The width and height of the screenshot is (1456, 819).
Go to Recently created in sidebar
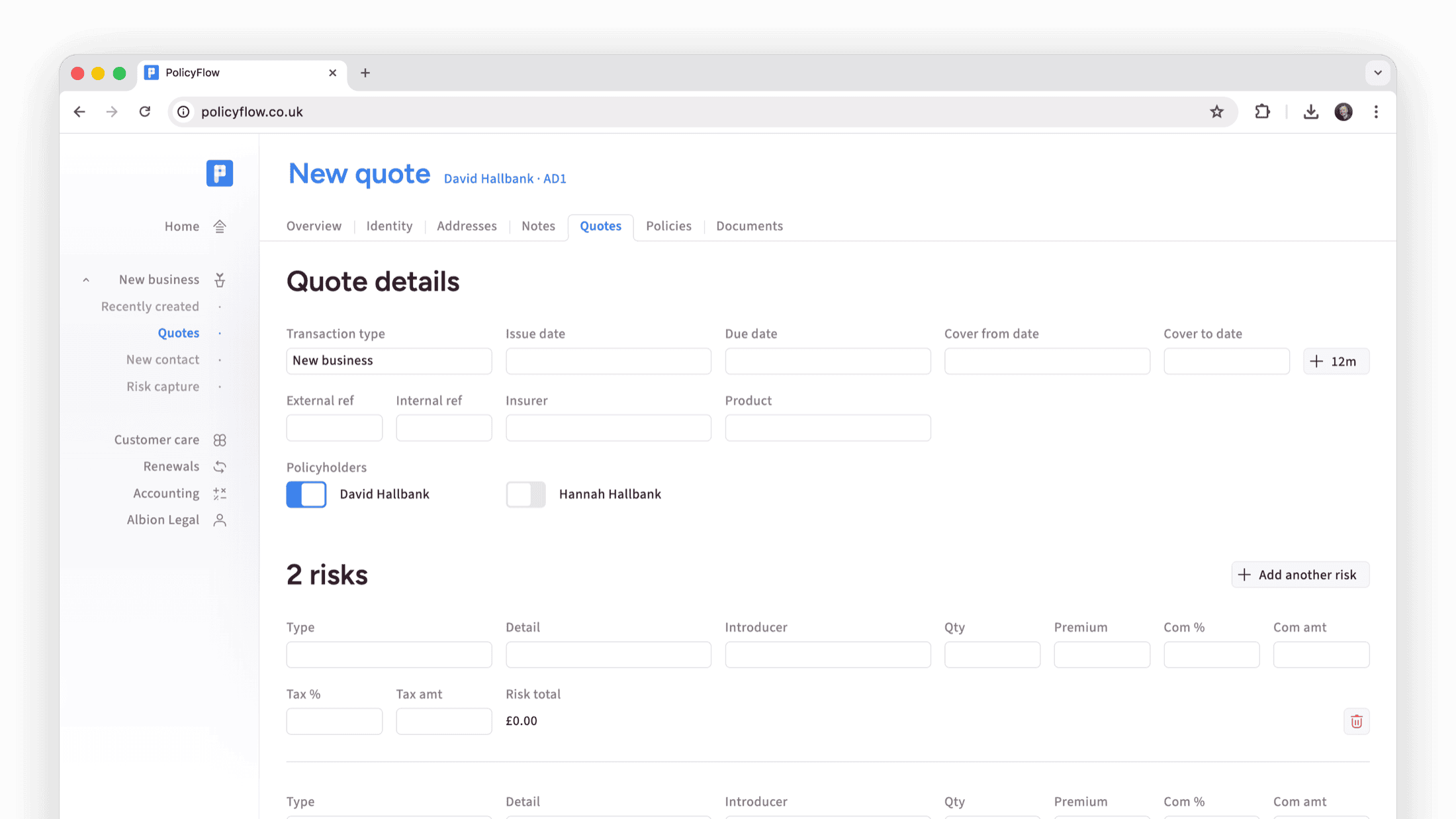coord(150,307)
